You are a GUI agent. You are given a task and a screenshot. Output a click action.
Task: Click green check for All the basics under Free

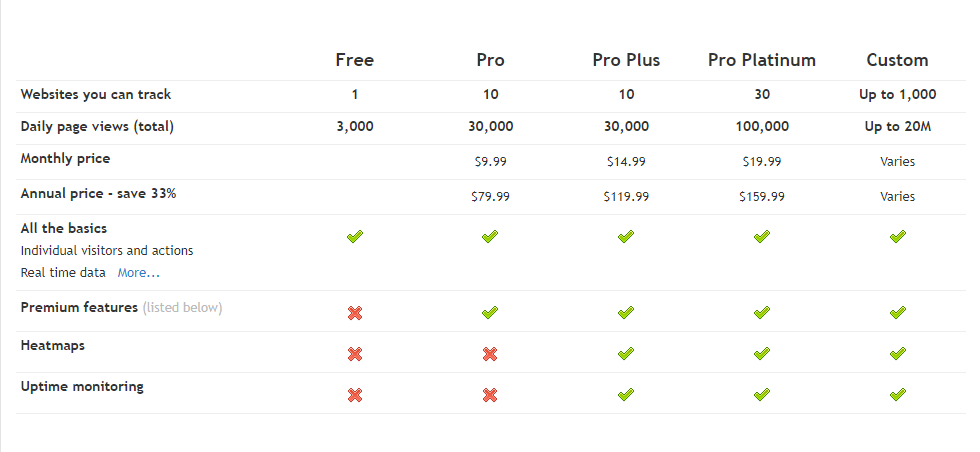(355, 236)
